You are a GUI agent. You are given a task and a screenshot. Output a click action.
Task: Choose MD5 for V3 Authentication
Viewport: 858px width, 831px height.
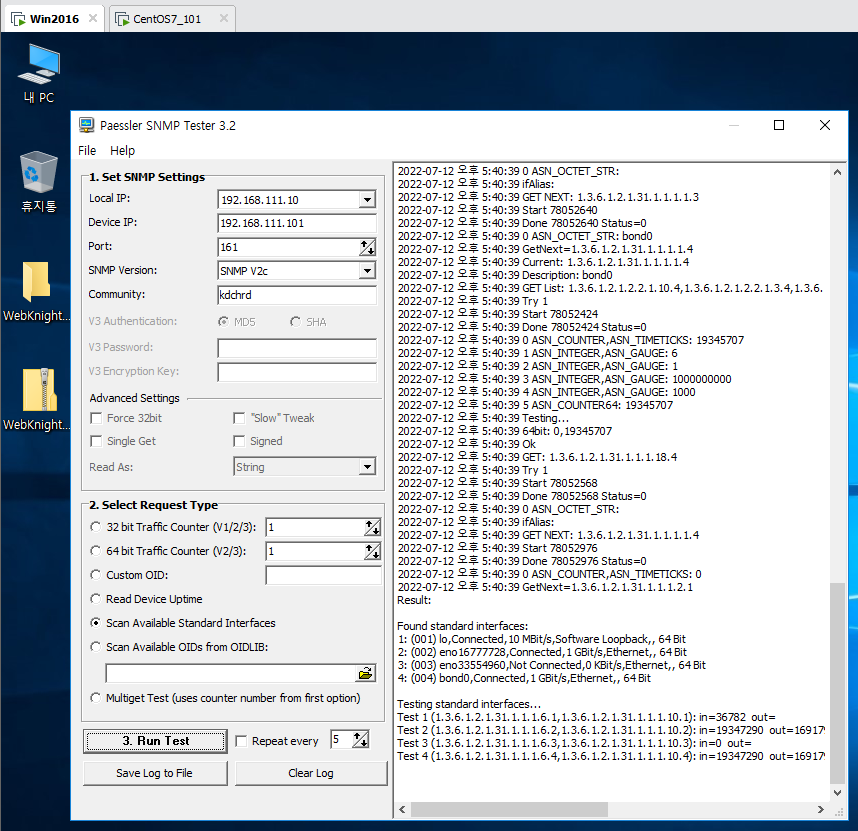tap(223, 322)
